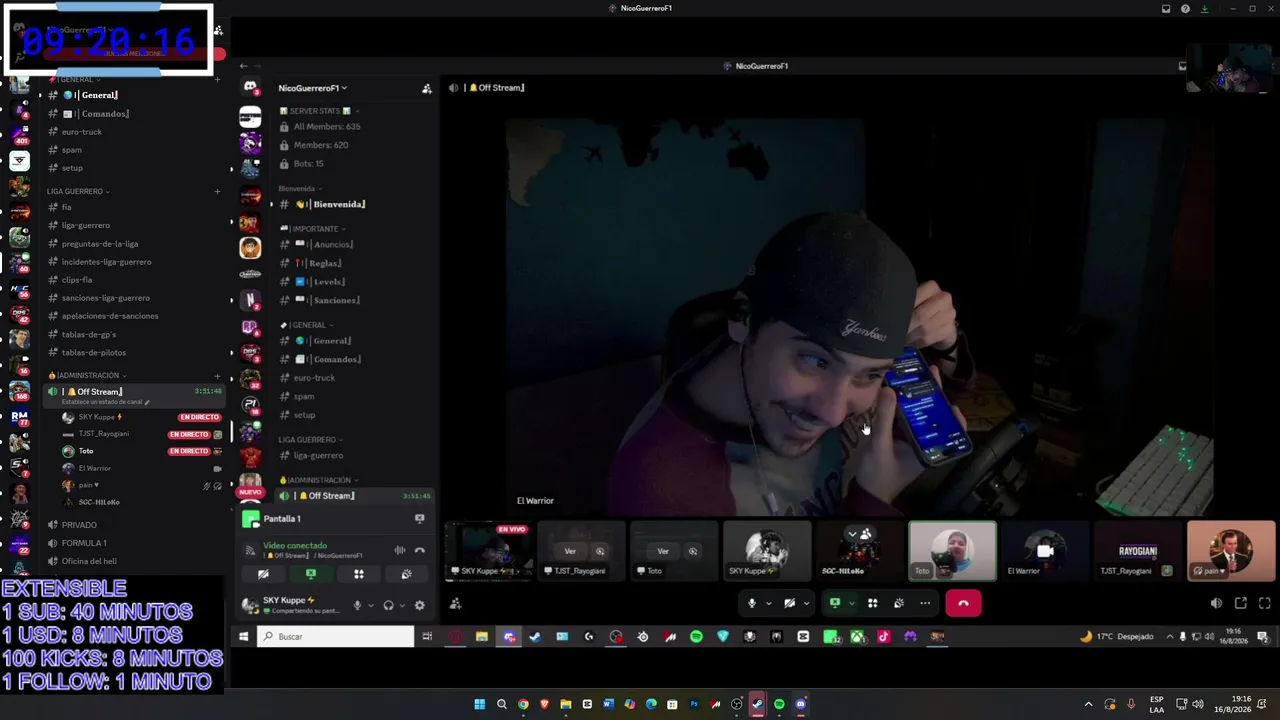The width and height of the screenshot is (1280, 720).
Task: Click the invite-people icon beside the participant strip
Action: [x=455, y=603]
